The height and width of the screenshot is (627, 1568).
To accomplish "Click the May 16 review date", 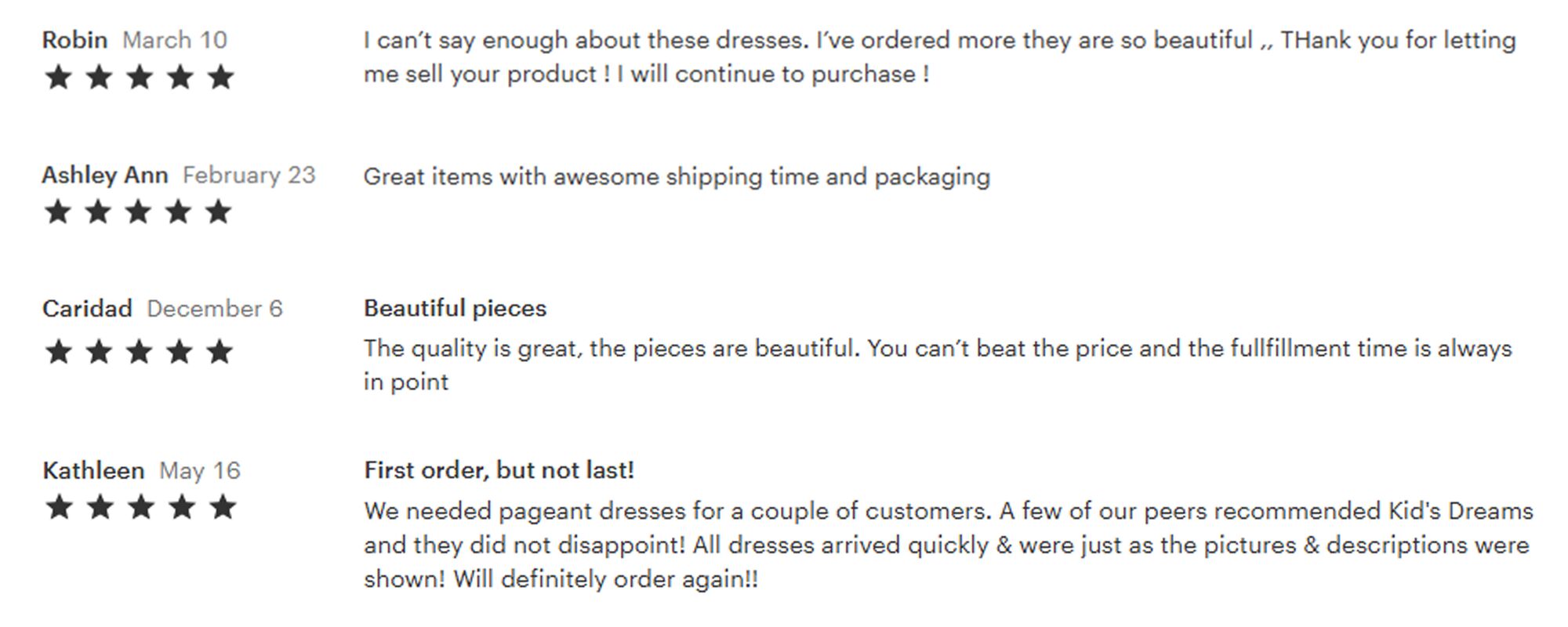I will pyautogui.click(x=200, y=471).
